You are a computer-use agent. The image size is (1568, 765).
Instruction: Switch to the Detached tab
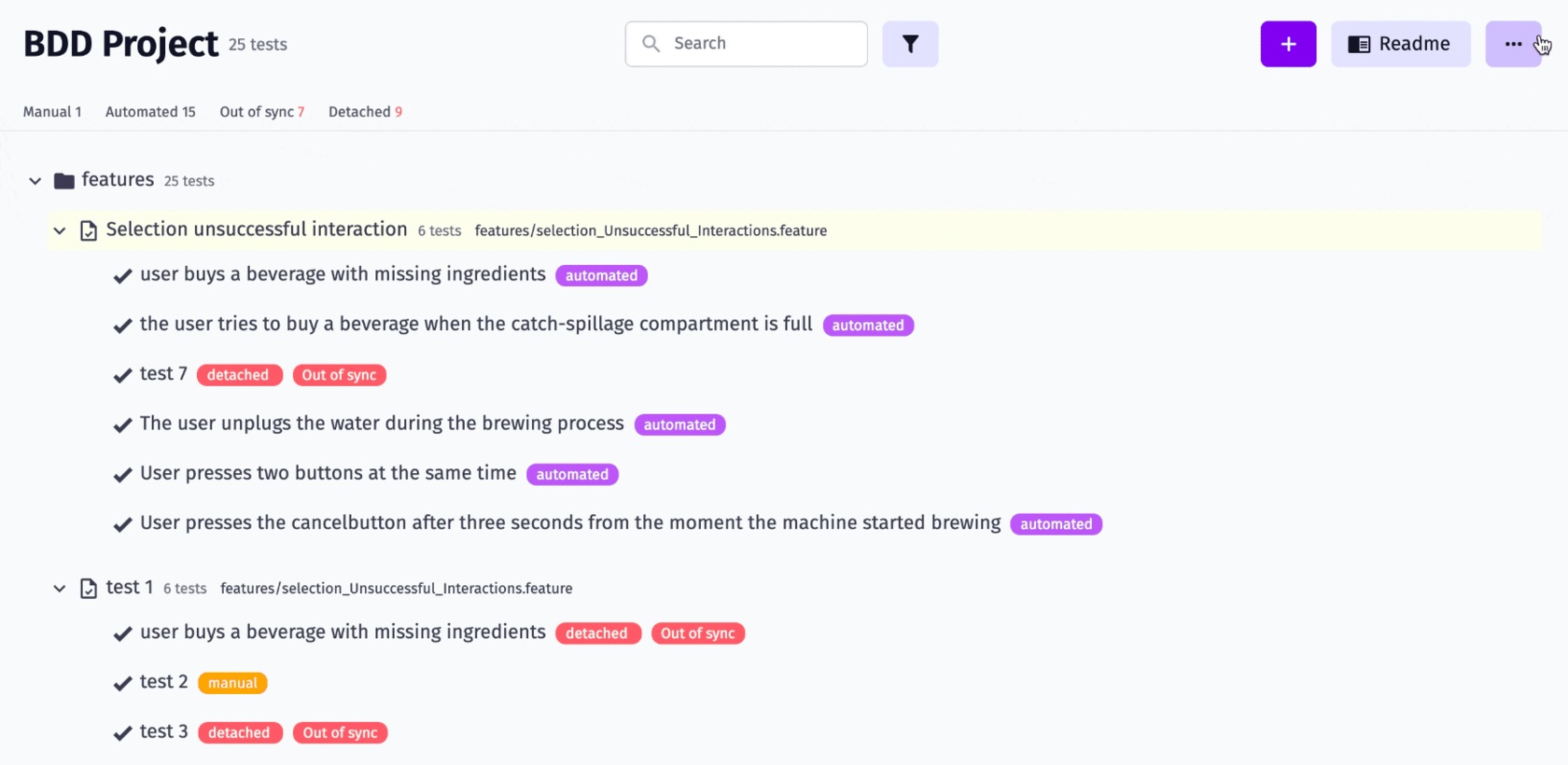pyautogui.click(x=365, y=112)
